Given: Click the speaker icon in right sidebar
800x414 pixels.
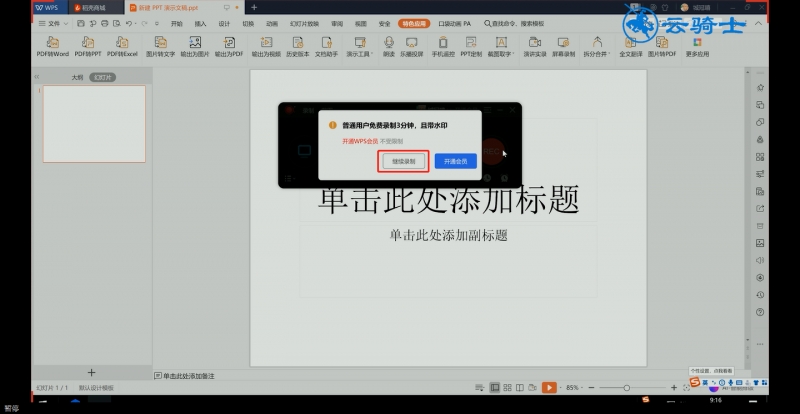Looking at the screenshot, I should [760, 260].
